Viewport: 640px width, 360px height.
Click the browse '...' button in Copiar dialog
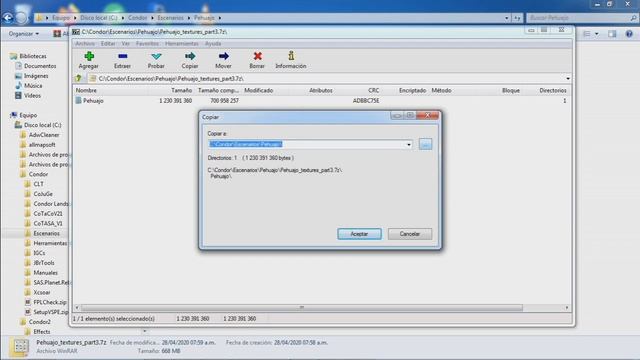click(x=425, y=144)
